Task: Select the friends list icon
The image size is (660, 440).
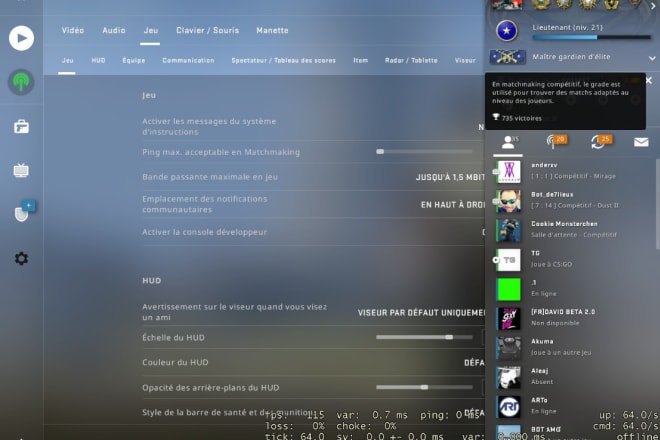Action: 508,142
